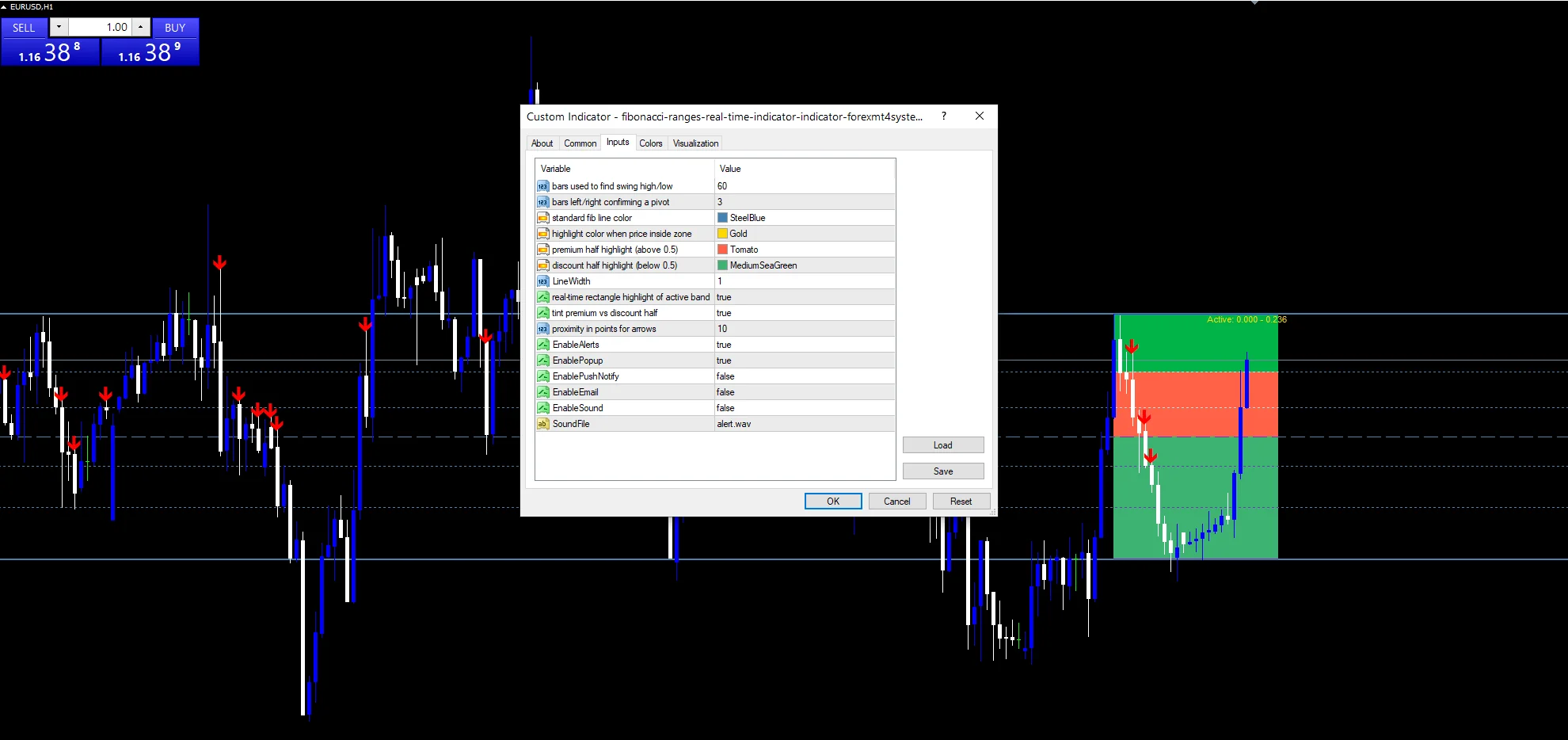Click icon beside 'discount half highlight (below 0.5)'
This screenshot has height=740, width=1568.
[x=542, y=265]
